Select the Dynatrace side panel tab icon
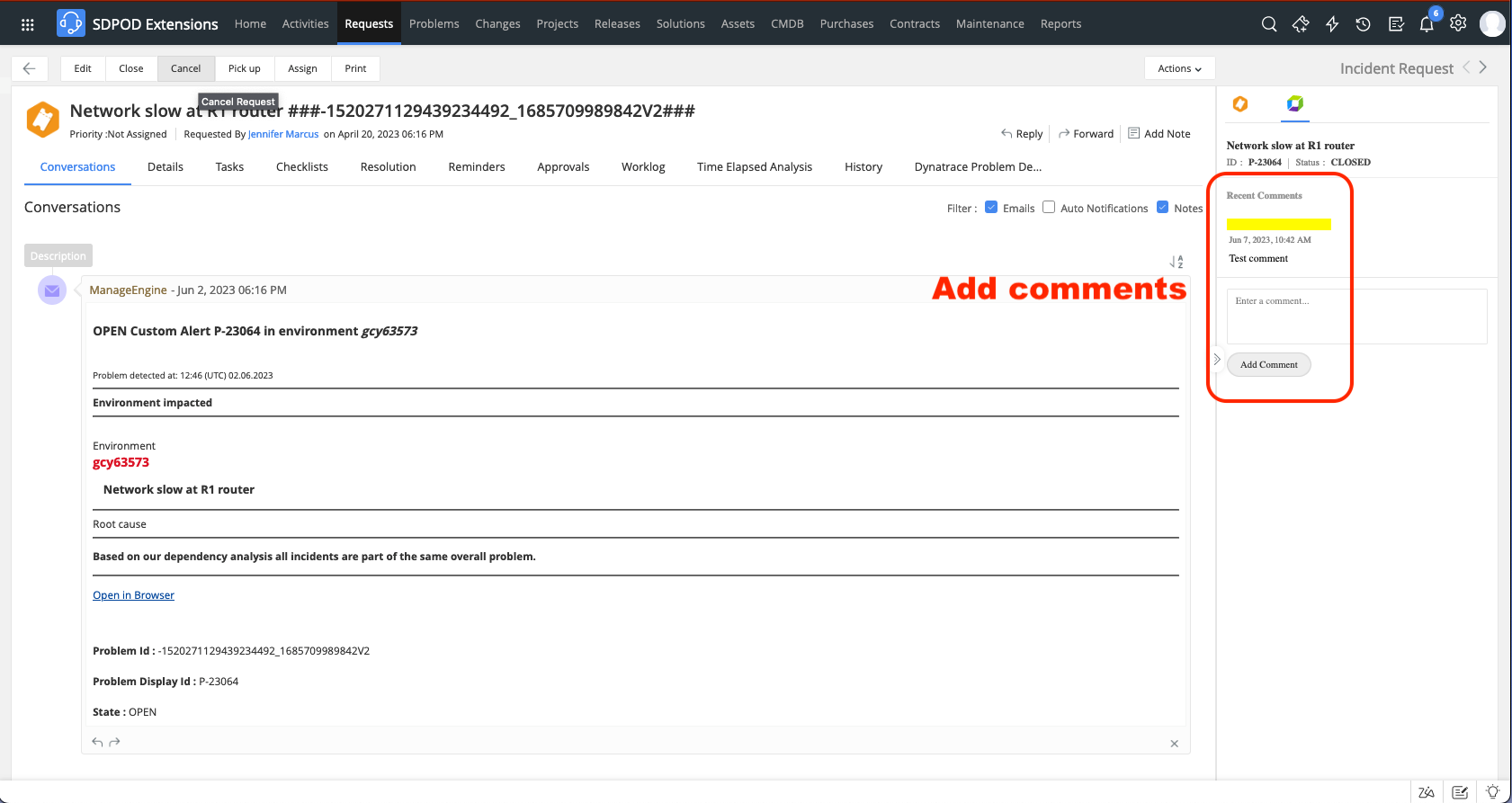 pyautogui.click(x=1294, y=103)
